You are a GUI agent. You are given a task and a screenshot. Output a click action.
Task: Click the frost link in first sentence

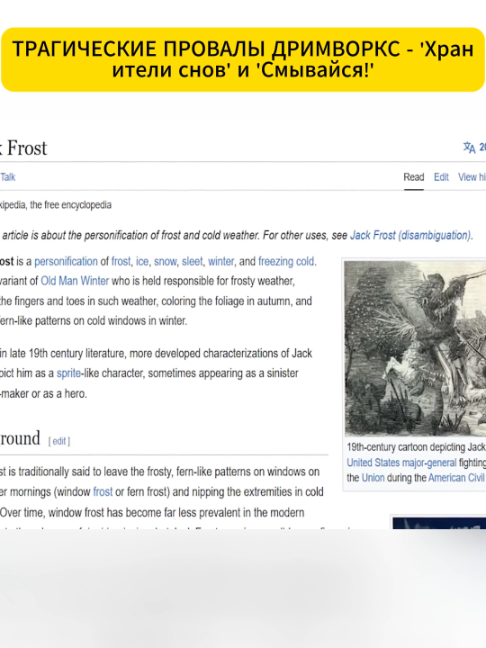click(121, 262)
